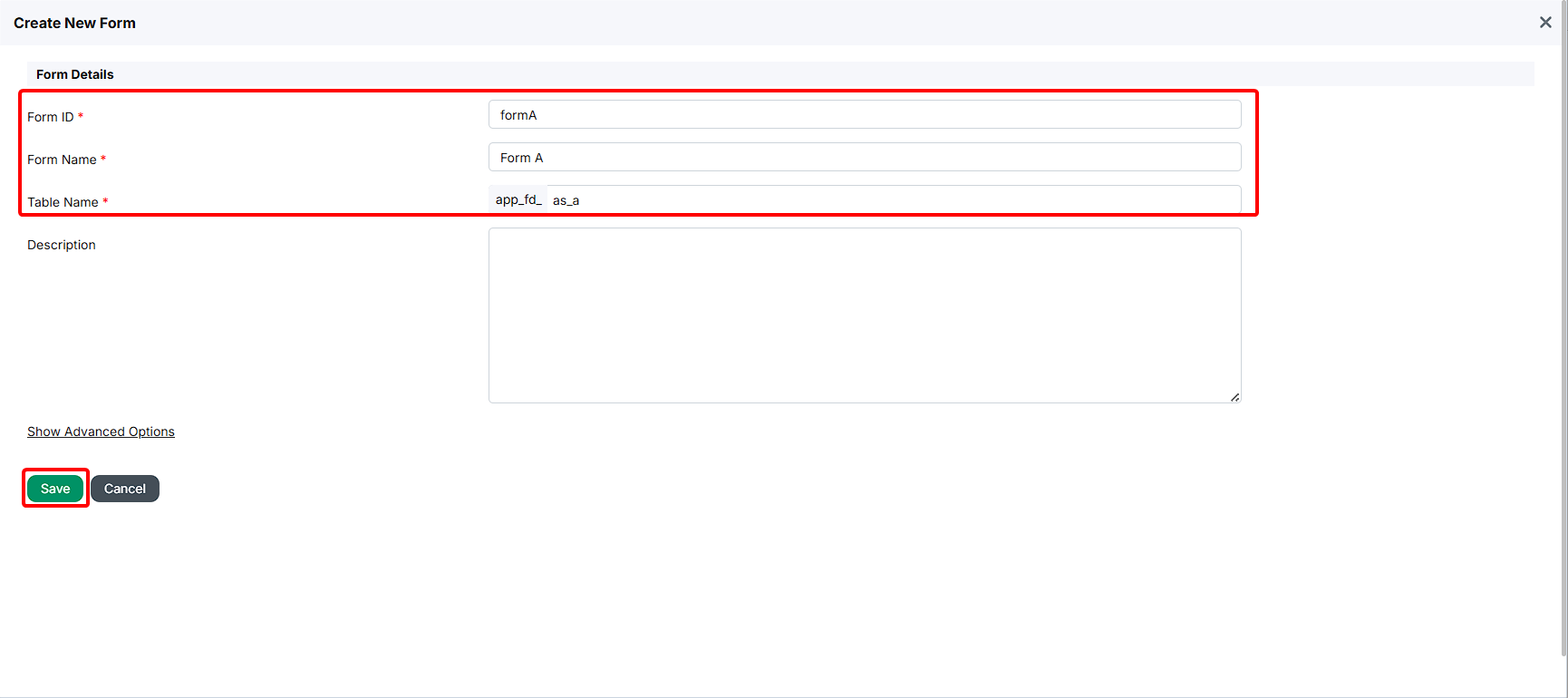Click the Form Name label
Screen dimensions: 1568x698
pos(62,160)
